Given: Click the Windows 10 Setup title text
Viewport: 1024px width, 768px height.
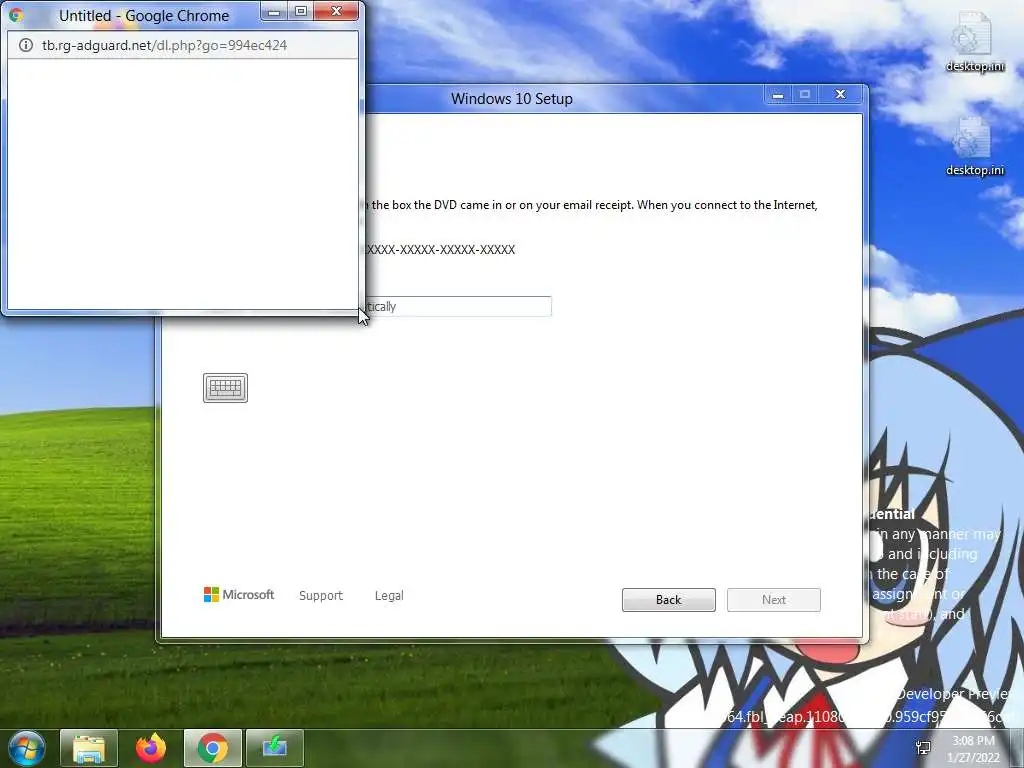Looking at the screenshot, I should [x=512, y=99].
